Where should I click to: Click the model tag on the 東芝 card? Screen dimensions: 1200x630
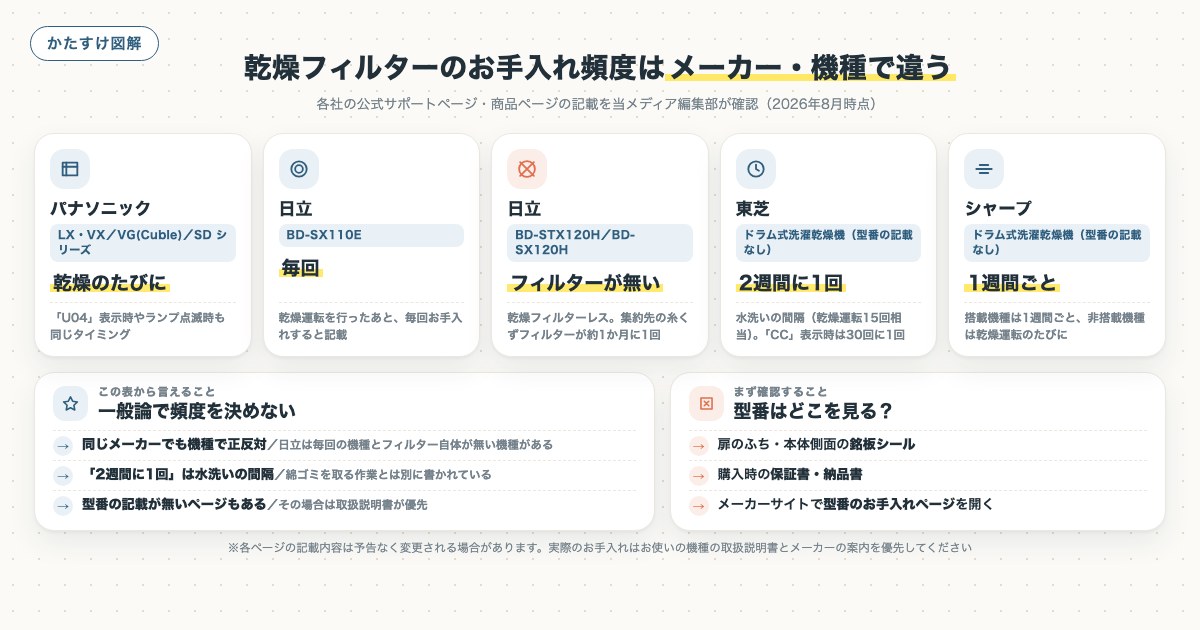[828, 243]
